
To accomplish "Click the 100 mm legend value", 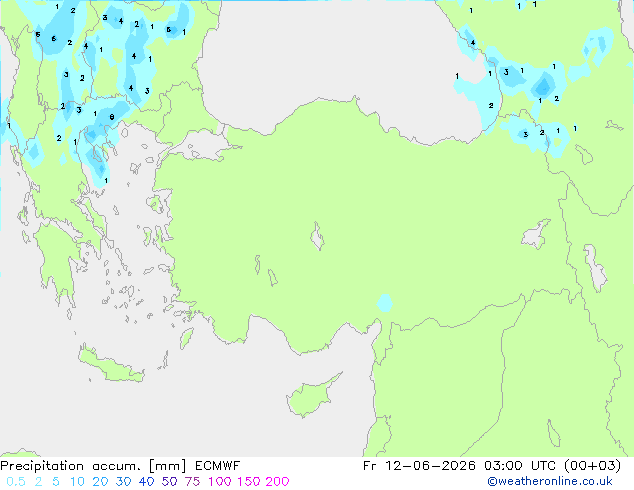I will pos(220,482).
